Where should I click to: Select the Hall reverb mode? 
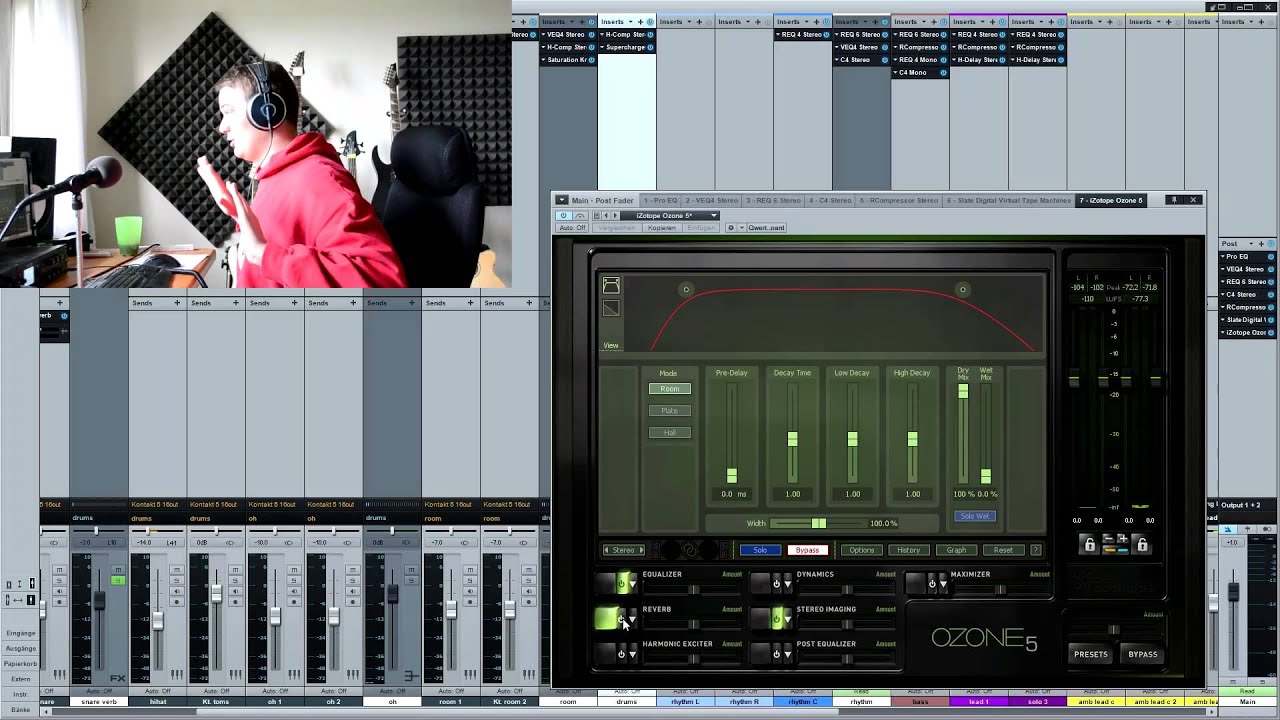pos(669,432)
